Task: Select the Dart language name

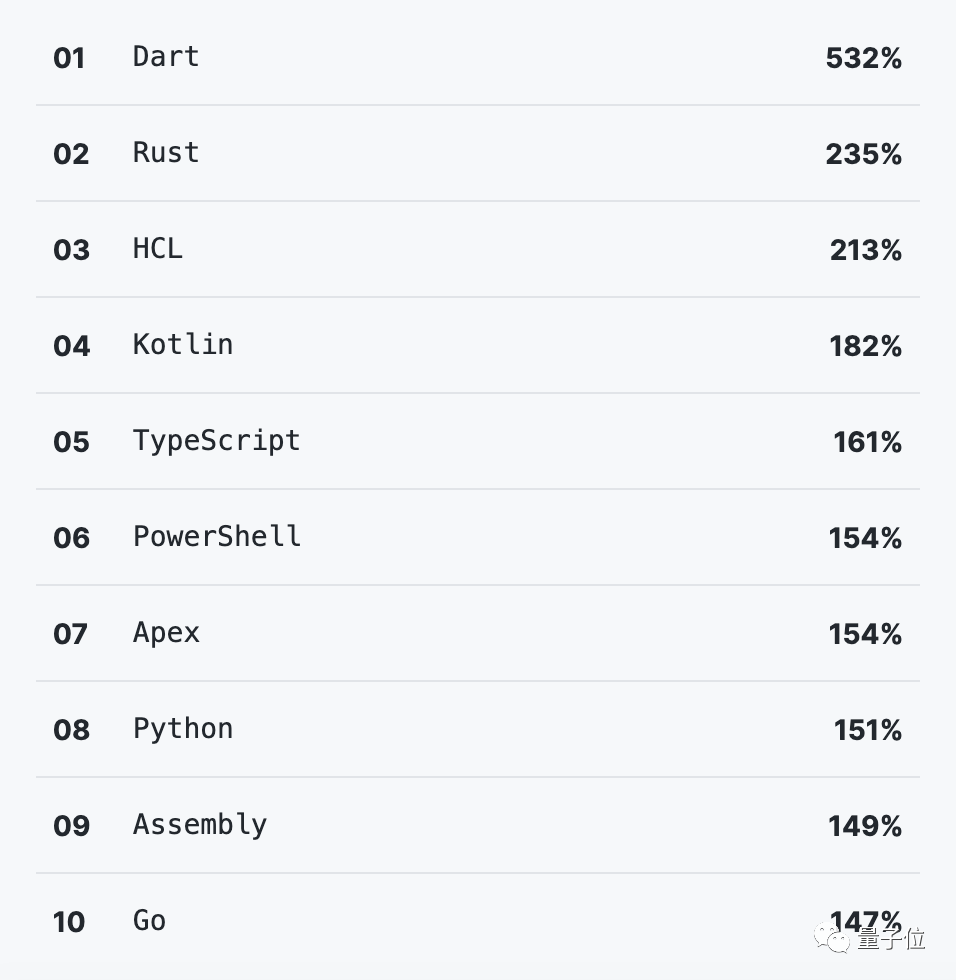Action: coord(166,57)
